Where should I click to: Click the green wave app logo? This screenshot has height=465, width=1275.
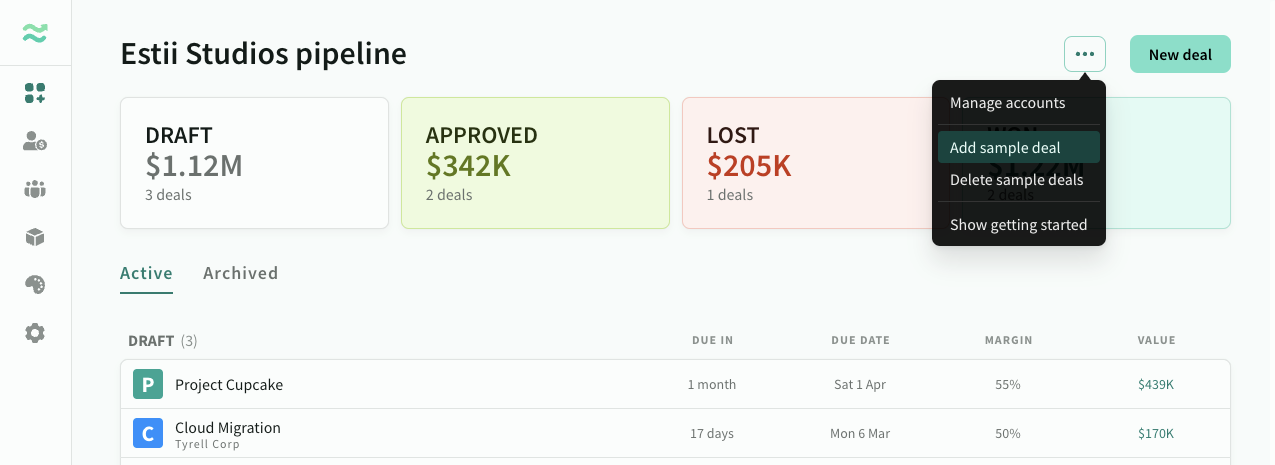coord(35,34)
